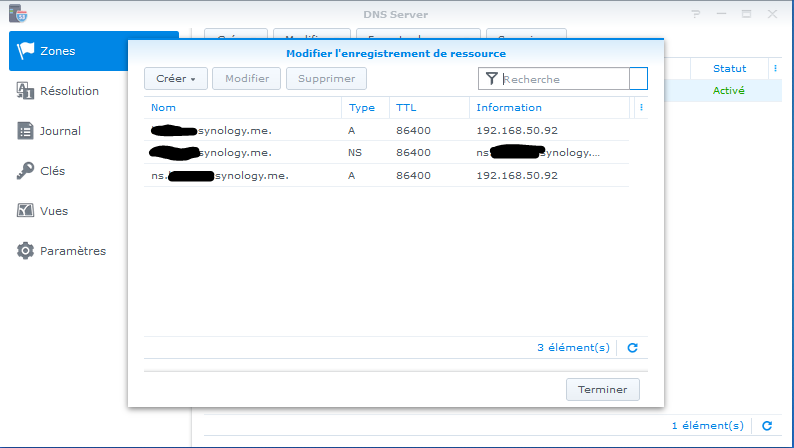This screenshot has height=448, width=794.
Task: Click the filter funnel icon
Action: pos(491,78)
